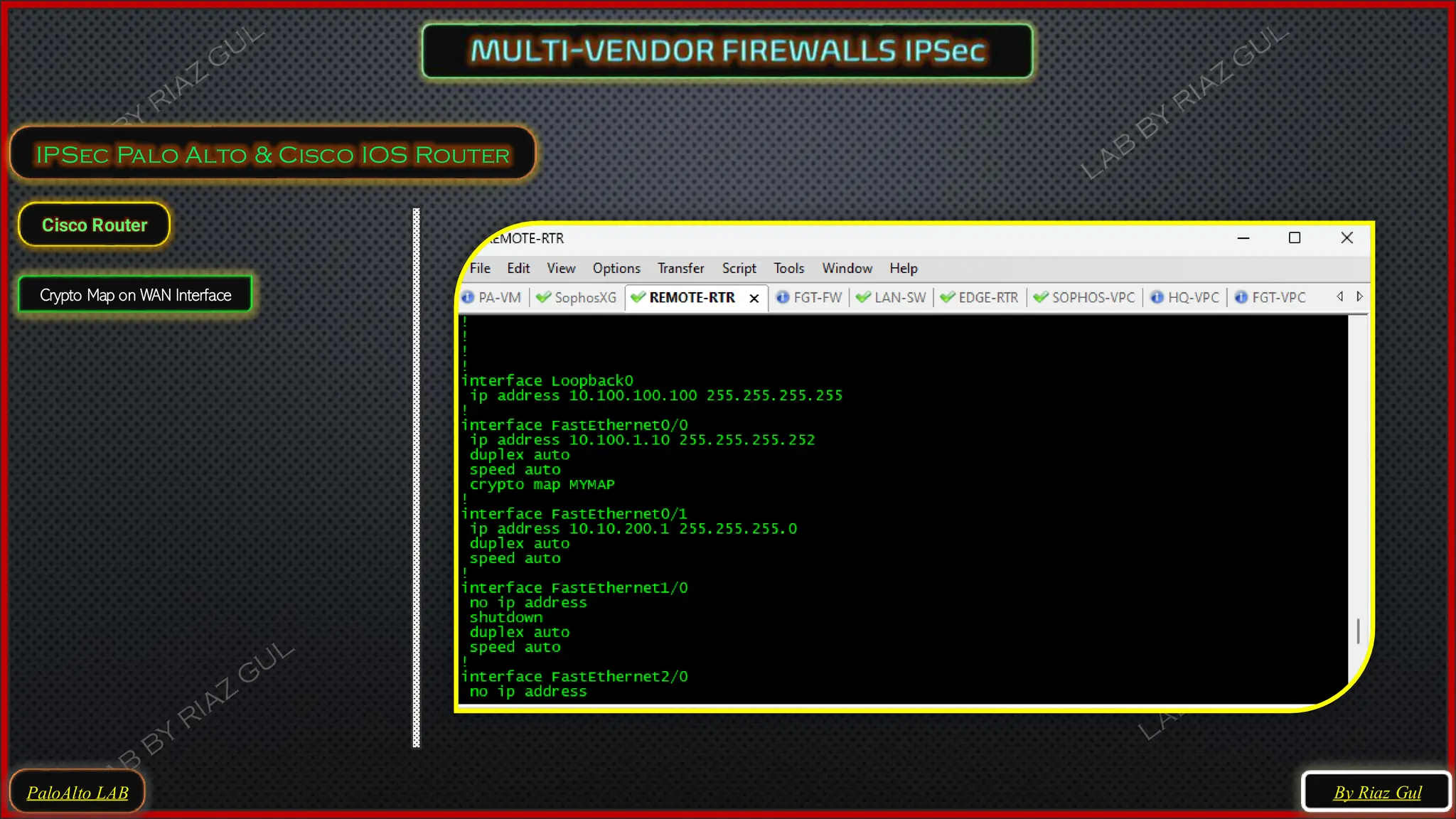Screen dimensions: 1456x819
Task: Open the Tools menu
Action: coord(788,268)
